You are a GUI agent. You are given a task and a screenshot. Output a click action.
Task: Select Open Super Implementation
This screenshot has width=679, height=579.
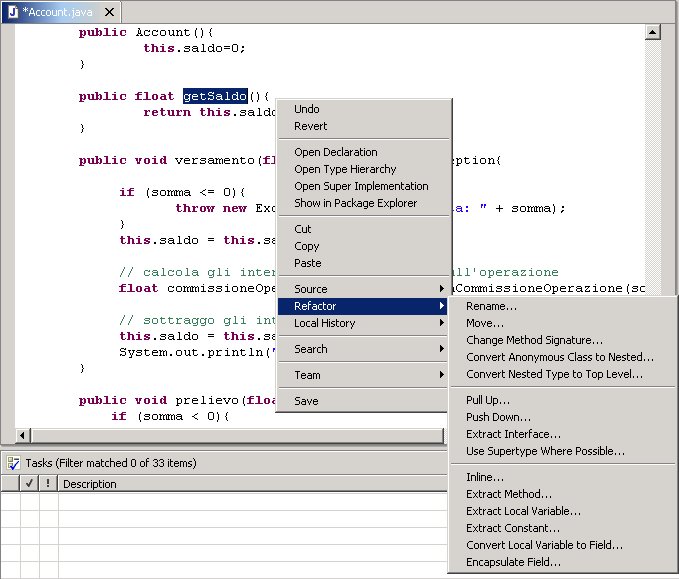pyautogui.click(x=361, y=186)
